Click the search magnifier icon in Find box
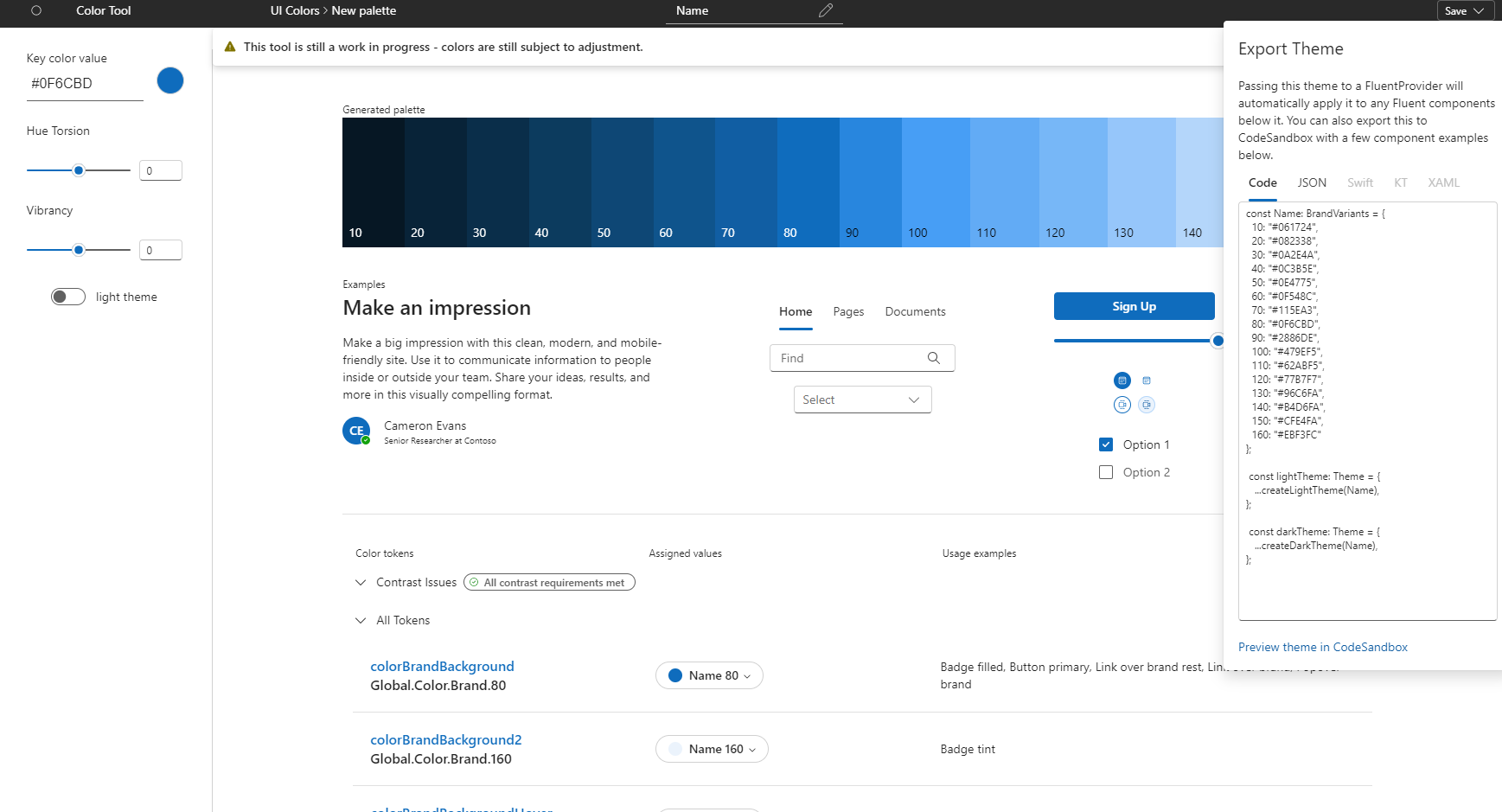Viewport: 1502px width, 812px height. coord(934,358)
